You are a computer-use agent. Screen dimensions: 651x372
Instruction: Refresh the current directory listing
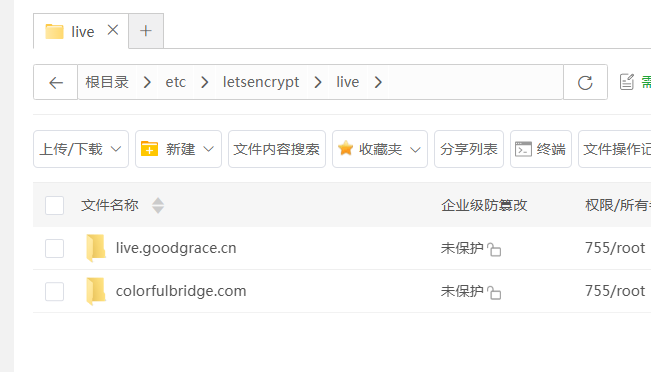tap(585, 82)
